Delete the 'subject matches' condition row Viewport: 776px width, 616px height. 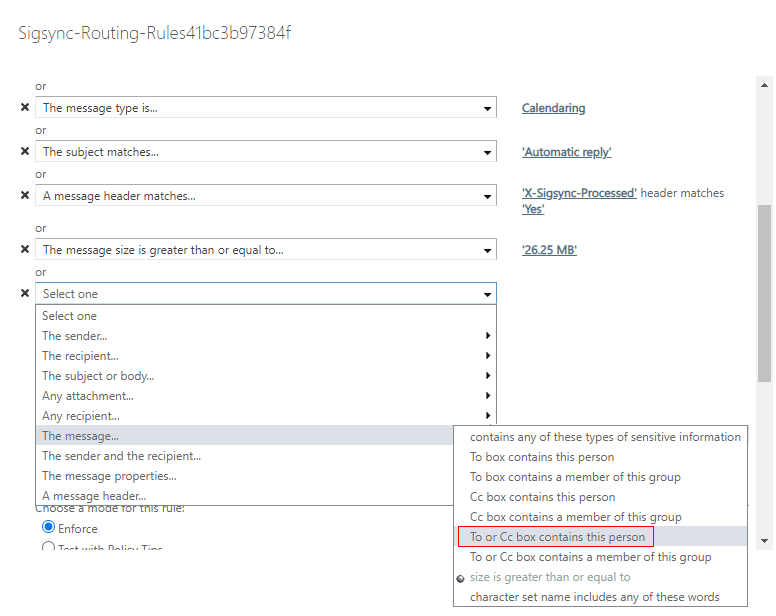click(25, 152)
